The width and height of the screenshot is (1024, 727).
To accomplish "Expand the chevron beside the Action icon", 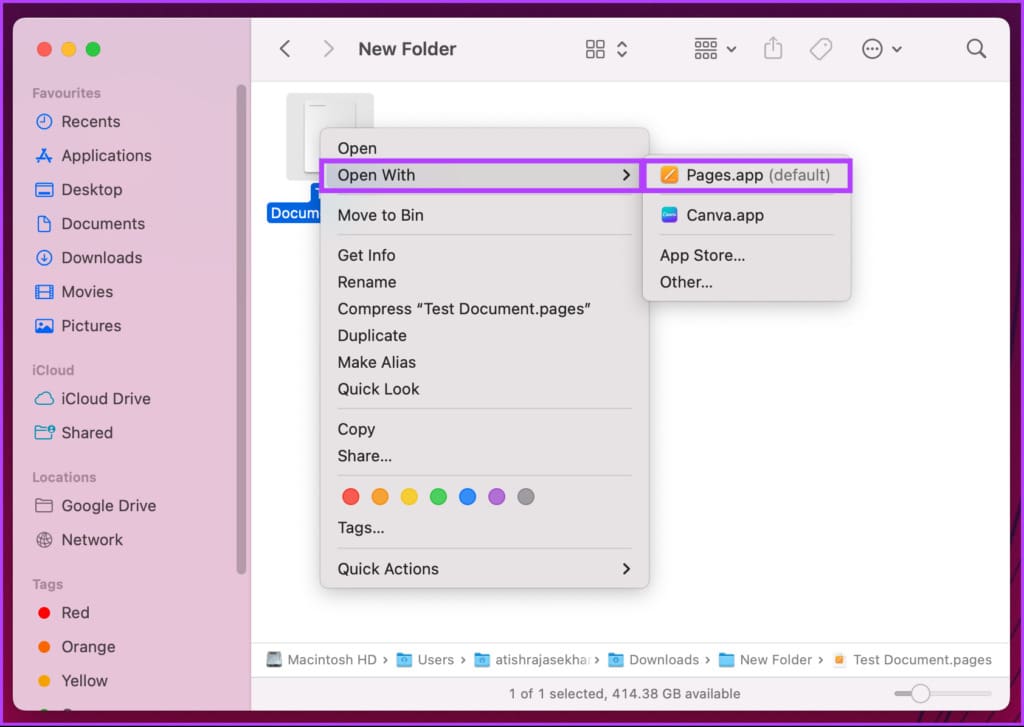I will point(897,49).
